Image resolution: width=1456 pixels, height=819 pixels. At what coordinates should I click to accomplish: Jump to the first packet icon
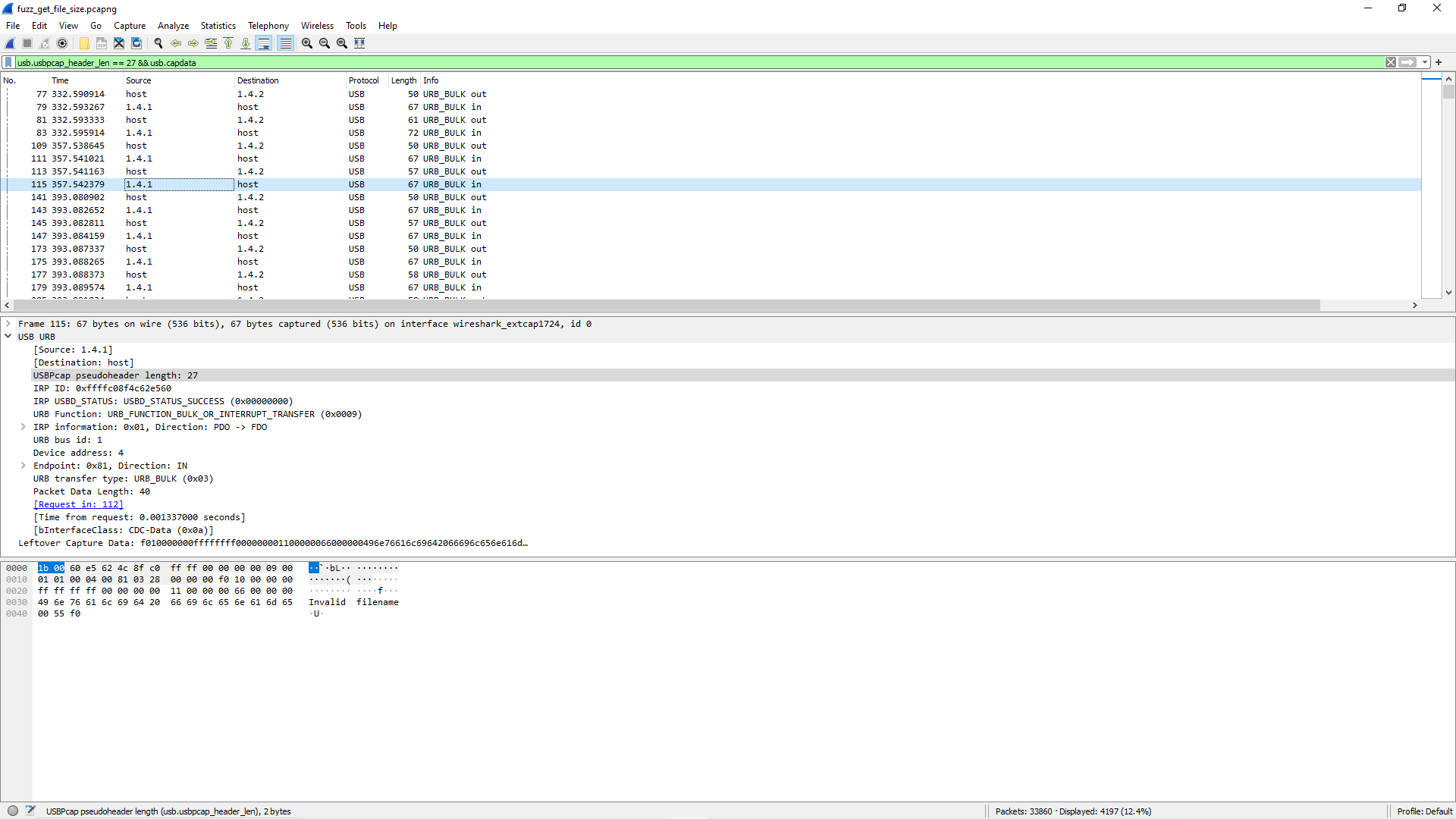[x=228, y=43]
